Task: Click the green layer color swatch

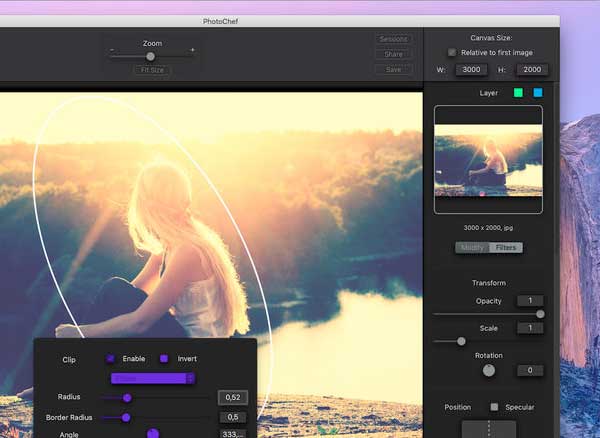Action: 518,93
